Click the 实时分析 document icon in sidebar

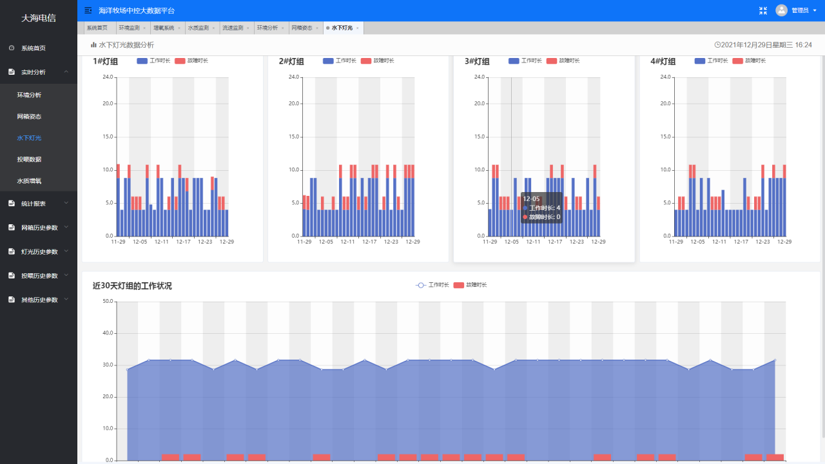click(12, 72)
